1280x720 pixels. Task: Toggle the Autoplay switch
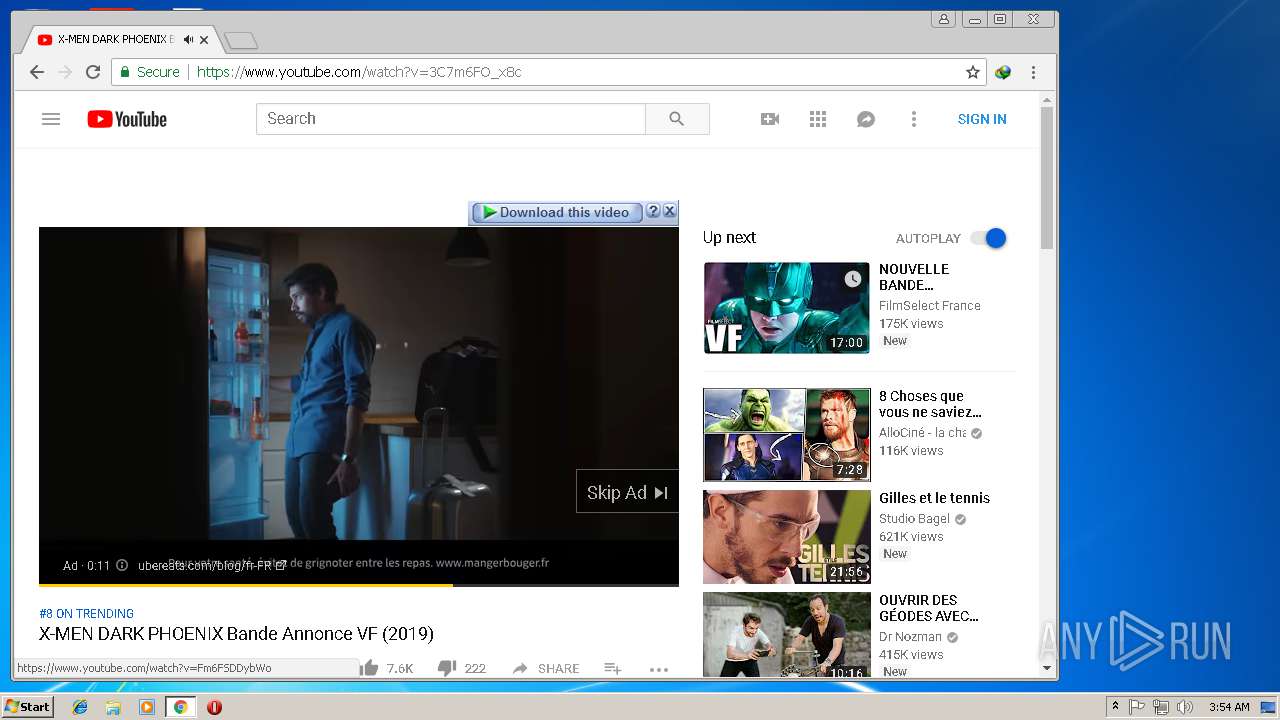988,238
